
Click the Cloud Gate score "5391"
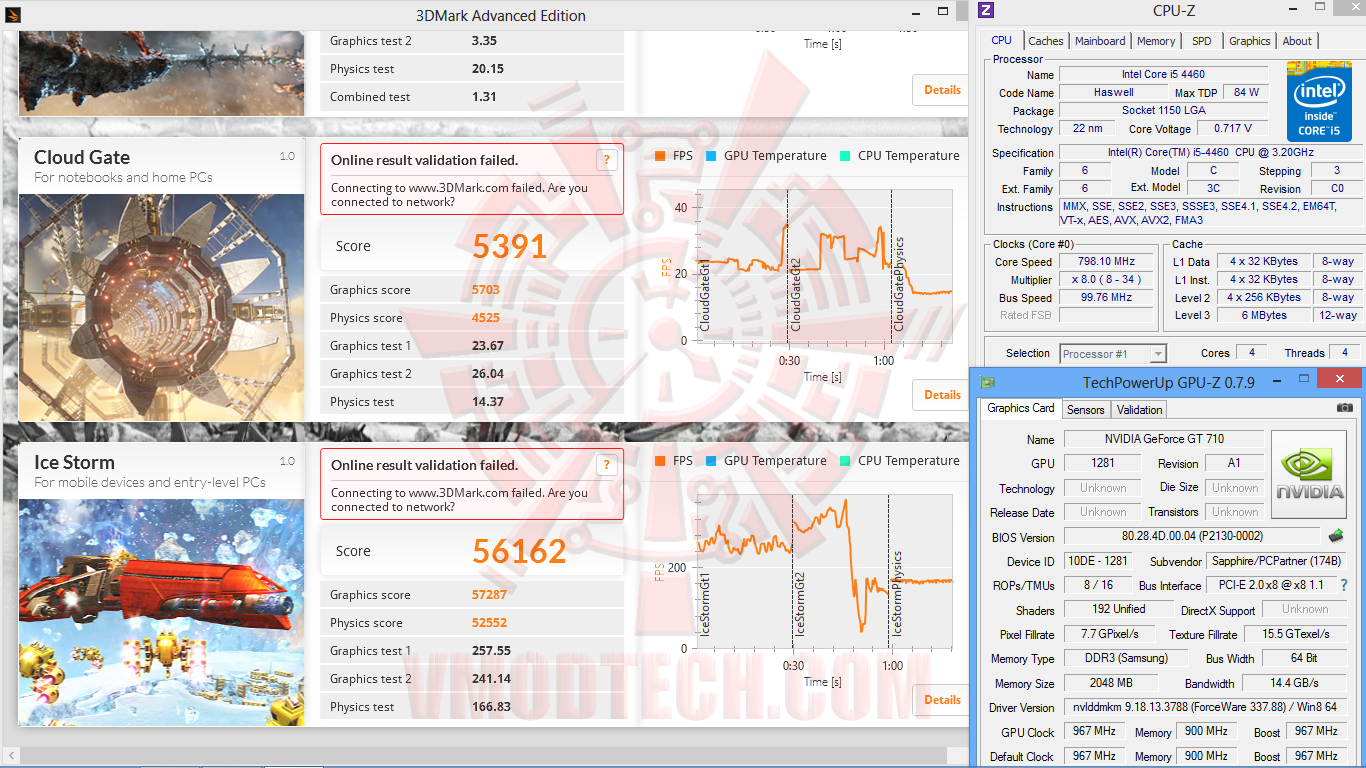pyautogui.click(x=510, y=246)
